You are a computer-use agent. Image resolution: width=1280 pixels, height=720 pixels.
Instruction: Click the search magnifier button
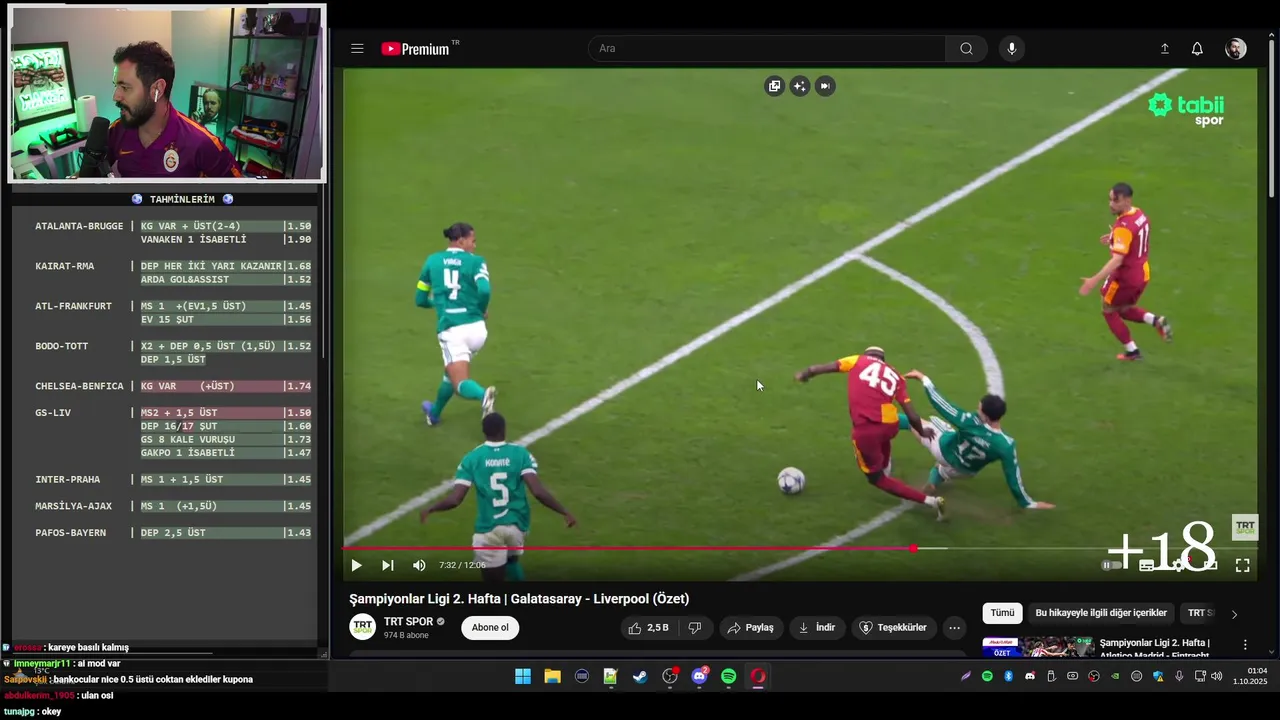pos(966,48)
